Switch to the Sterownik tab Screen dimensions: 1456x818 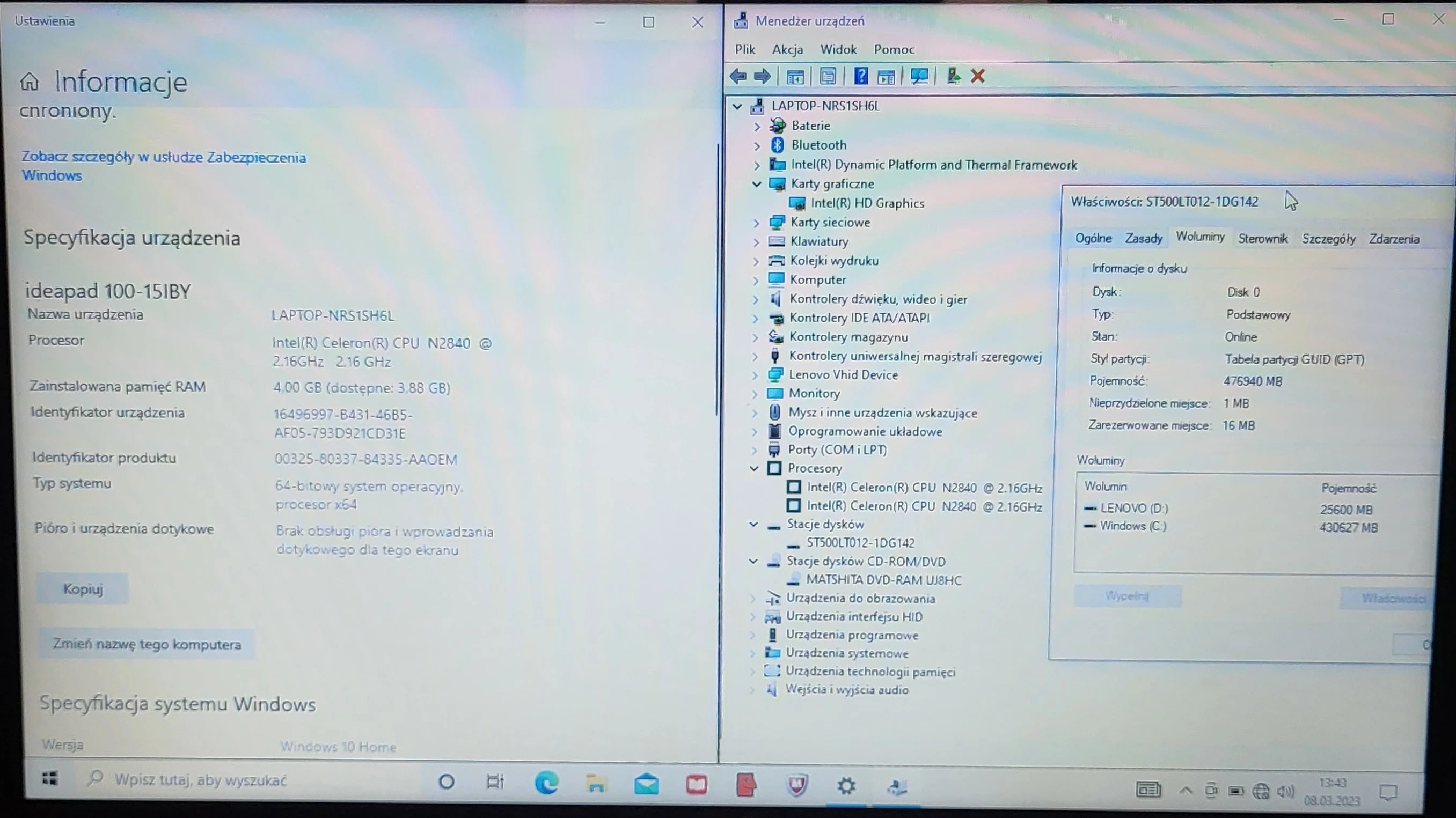pyautogui.click(x=1263, y=239)
